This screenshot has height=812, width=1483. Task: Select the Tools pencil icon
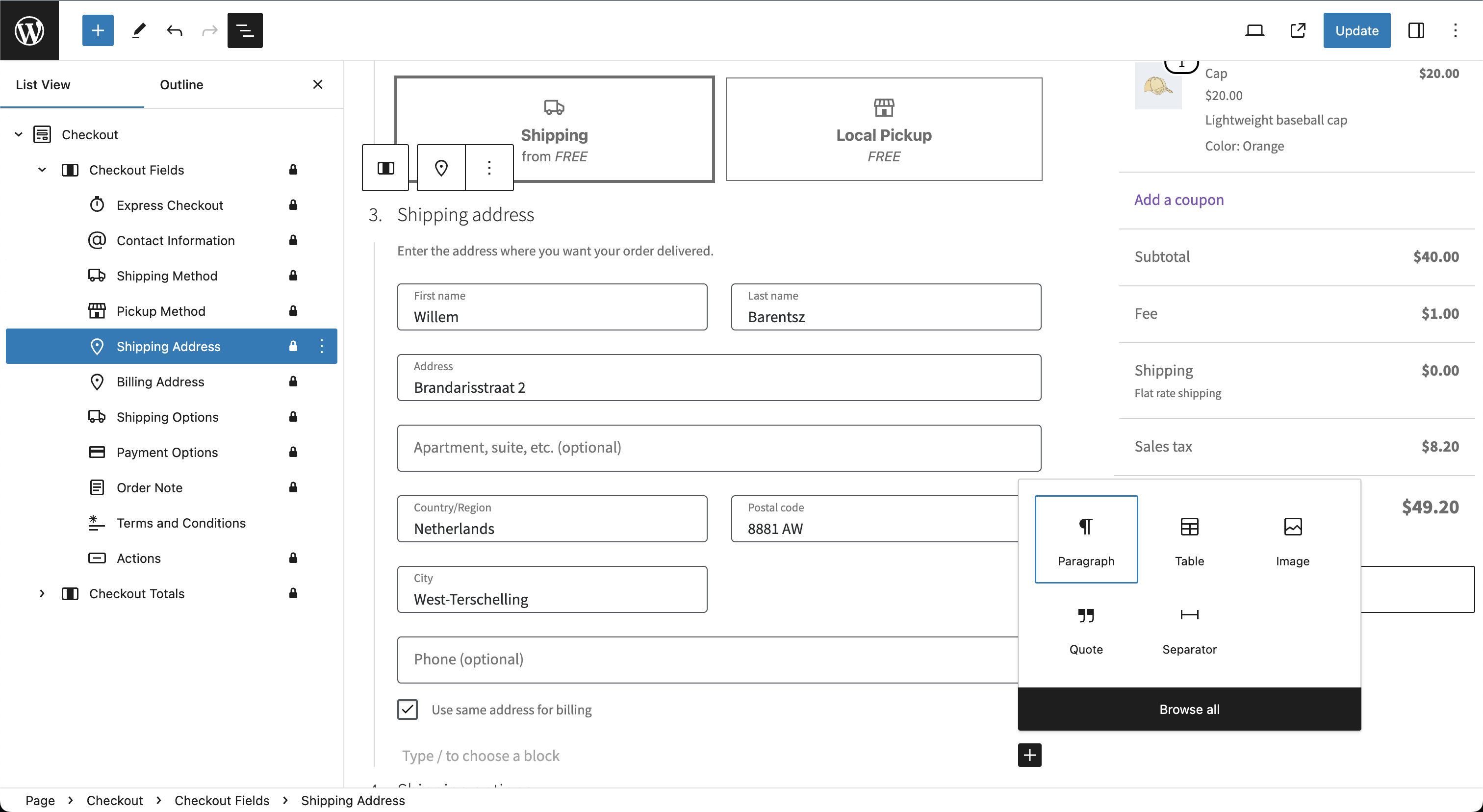pos(138,30)
